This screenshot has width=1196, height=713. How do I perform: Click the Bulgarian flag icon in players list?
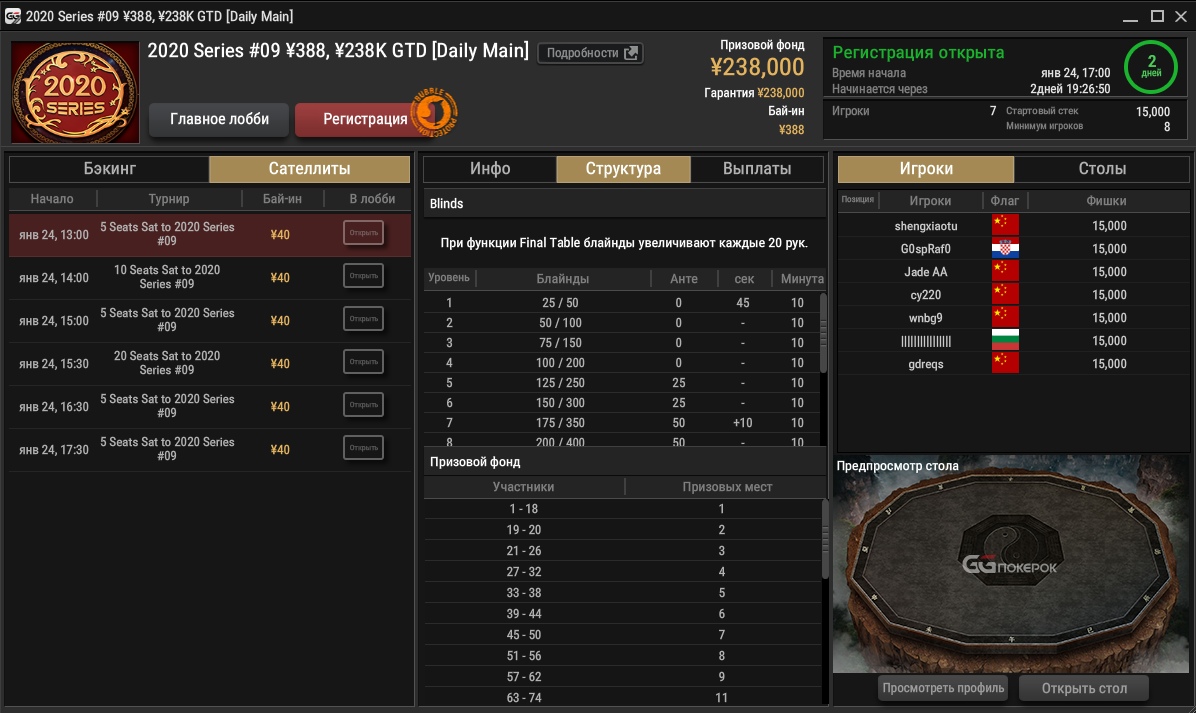click(1004, 341)
